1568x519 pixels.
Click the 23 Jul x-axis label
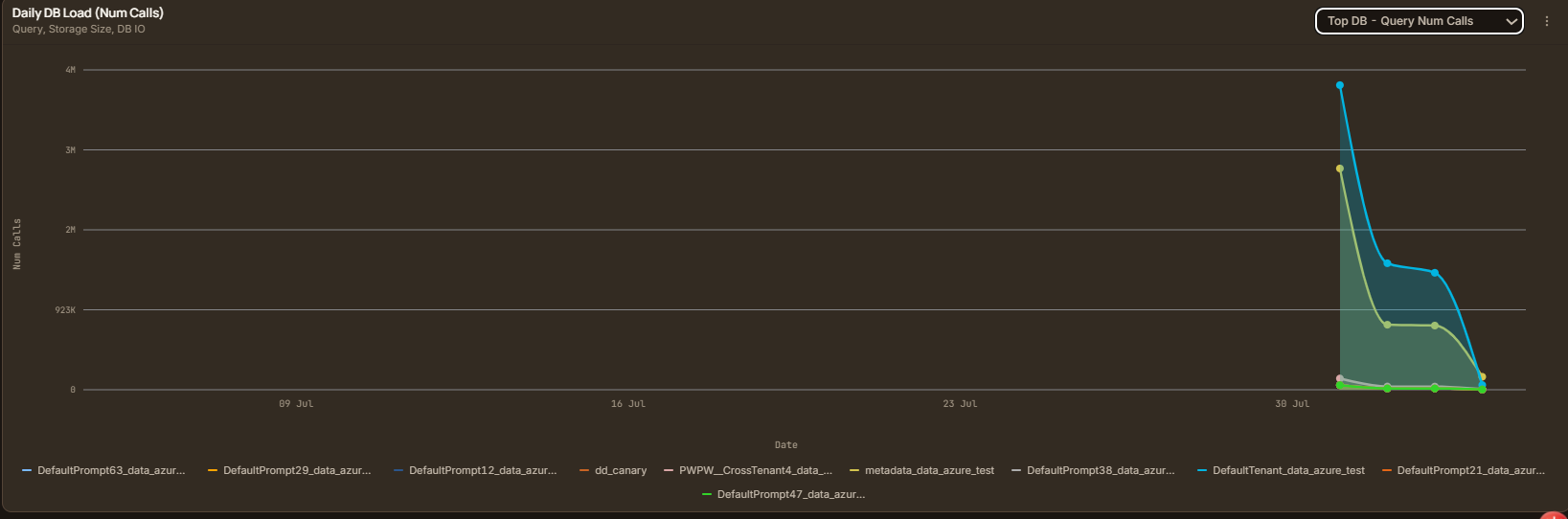pos(960,404)
